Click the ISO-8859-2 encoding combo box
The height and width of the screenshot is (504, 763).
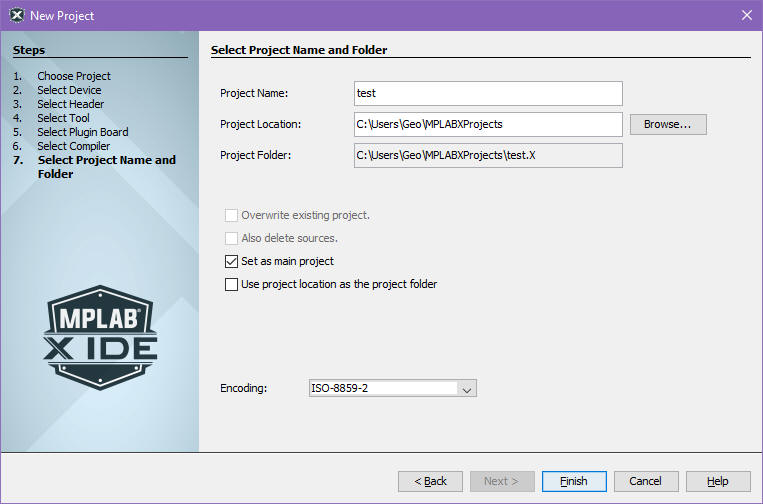pyautogui.click(x=383, y=388)
